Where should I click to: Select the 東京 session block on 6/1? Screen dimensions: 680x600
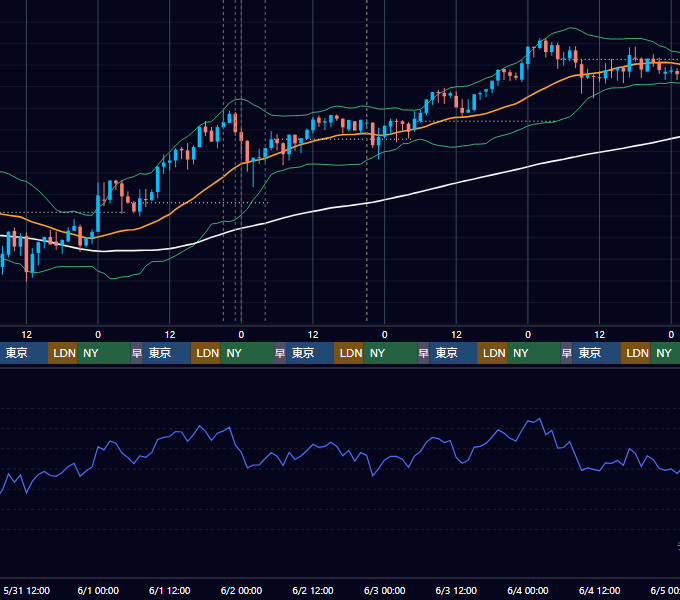167,353
